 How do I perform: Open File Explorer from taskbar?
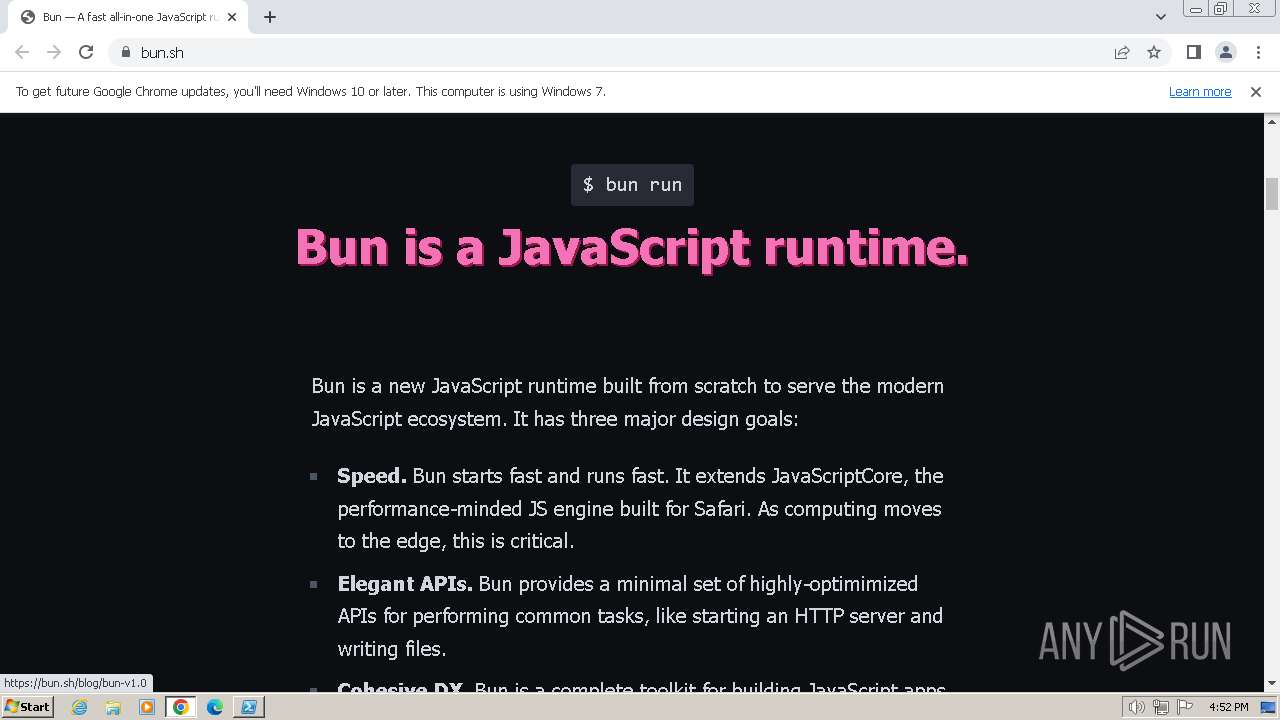[x=113, y=707]
